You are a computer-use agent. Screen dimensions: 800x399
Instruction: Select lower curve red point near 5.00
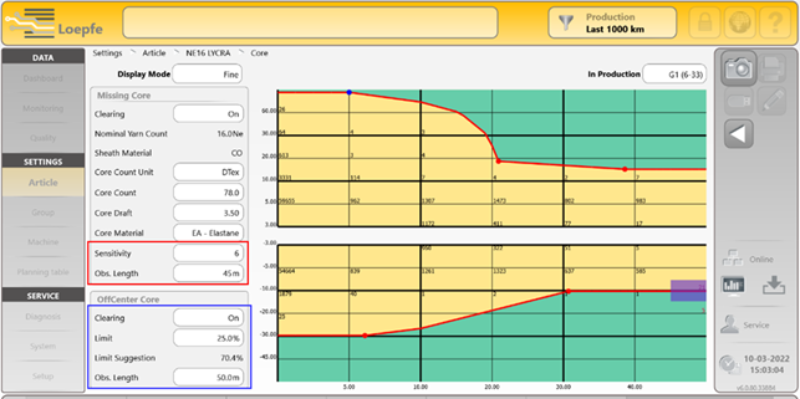[x=365, y=336]
